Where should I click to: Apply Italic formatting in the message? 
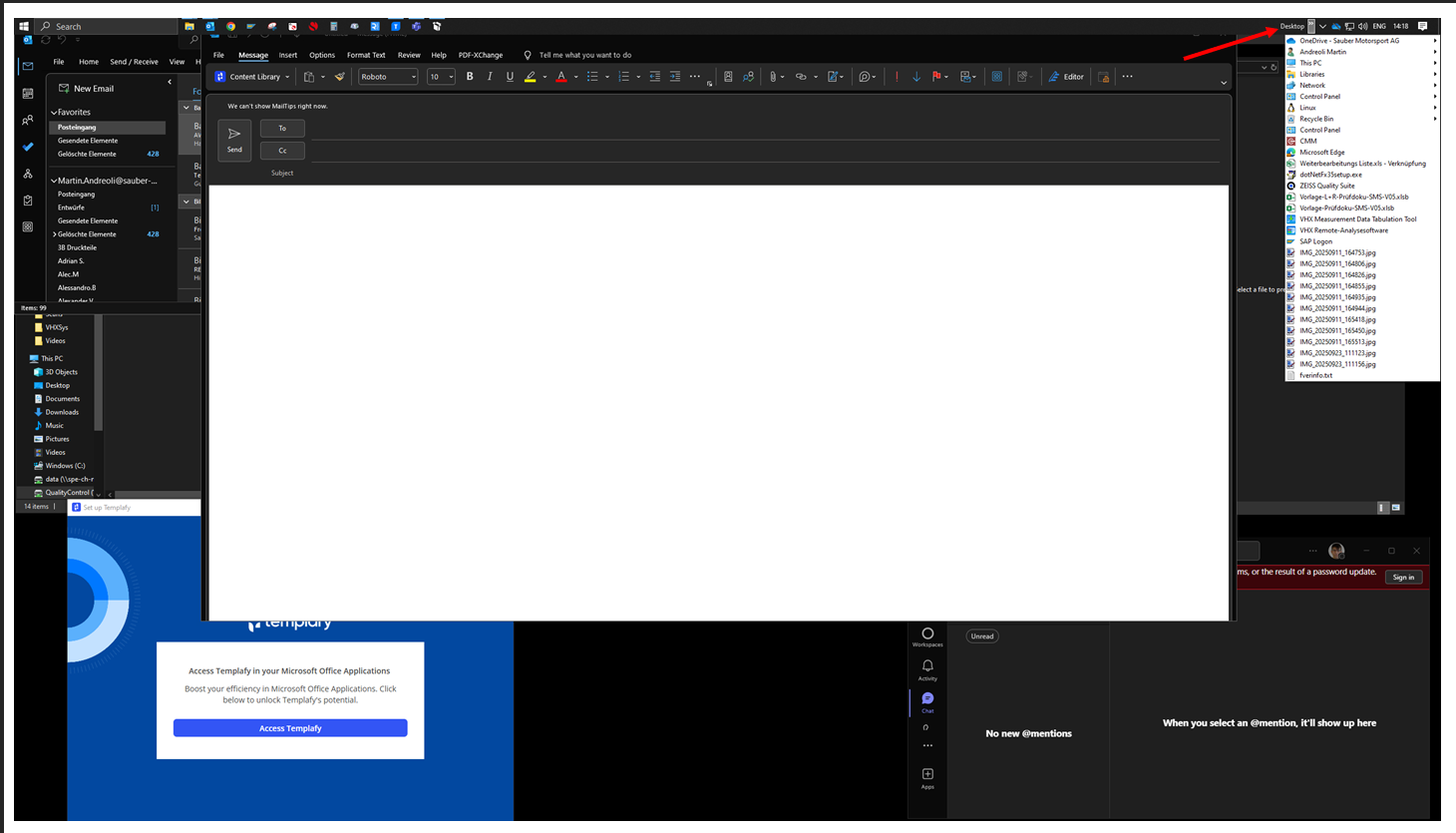point(490,77)
